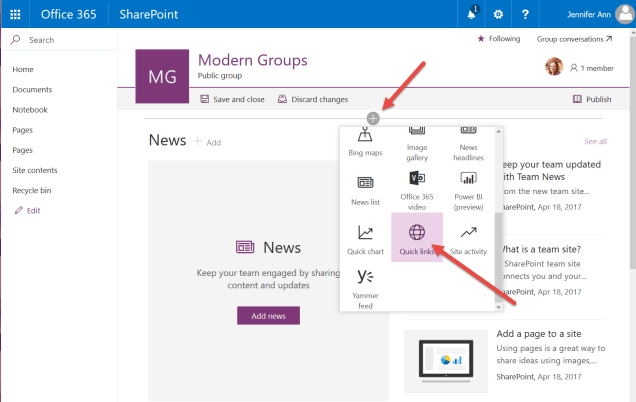
Task: Select the Site activity web part
Action: pos(468,238)
